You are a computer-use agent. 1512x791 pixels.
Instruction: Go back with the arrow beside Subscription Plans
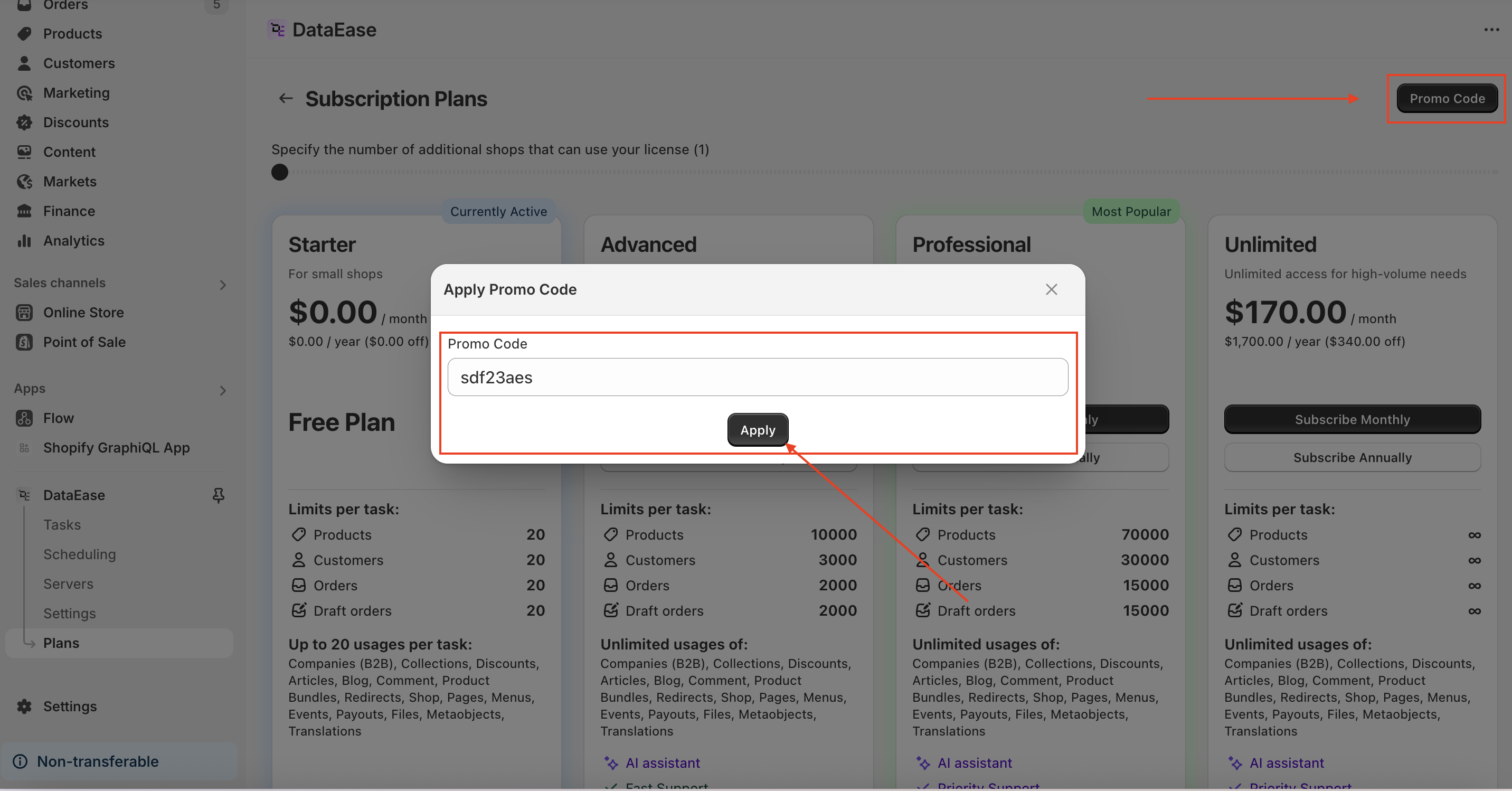285,98
